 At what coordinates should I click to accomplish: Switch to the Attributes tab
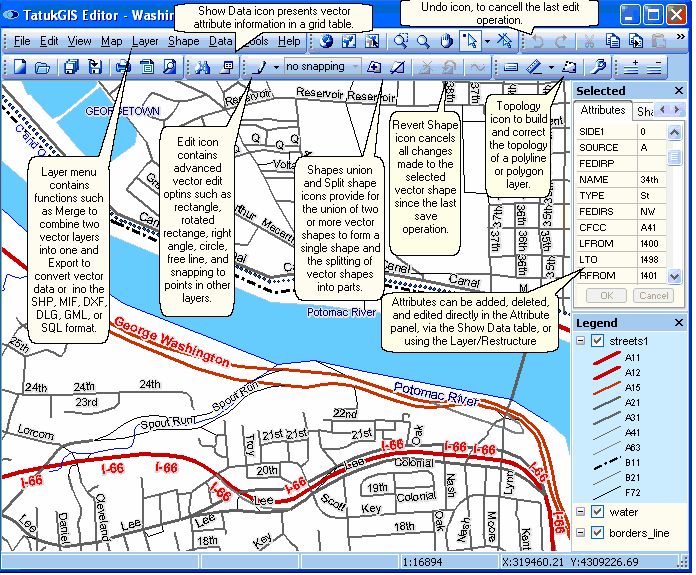pyautogui.click(x=602, y=110)
